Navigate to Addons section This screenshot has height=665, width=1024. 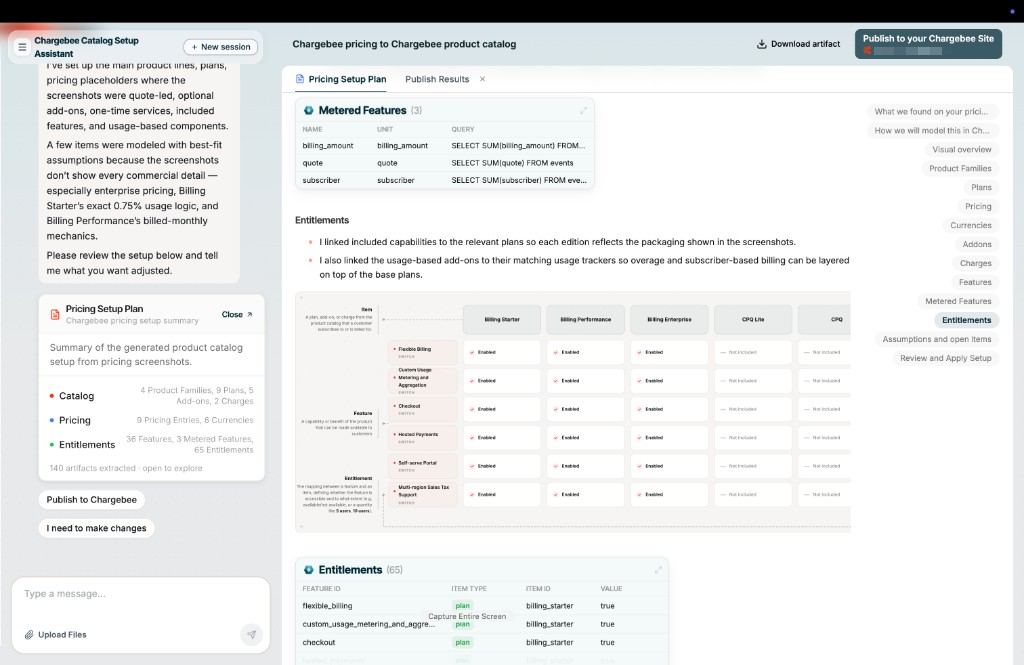(x=976, y=244)
